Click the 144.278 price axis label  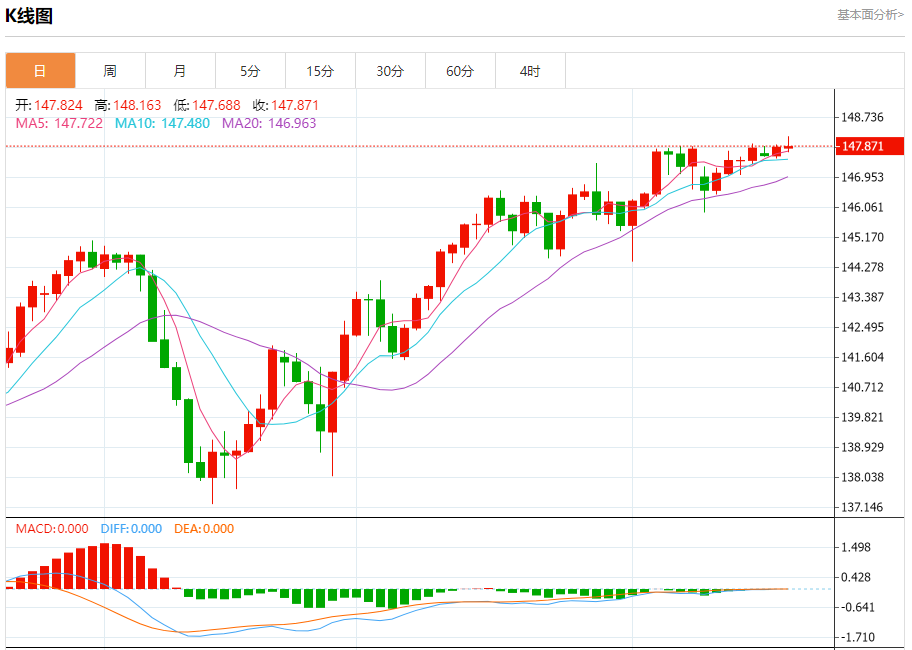(863, 267)
